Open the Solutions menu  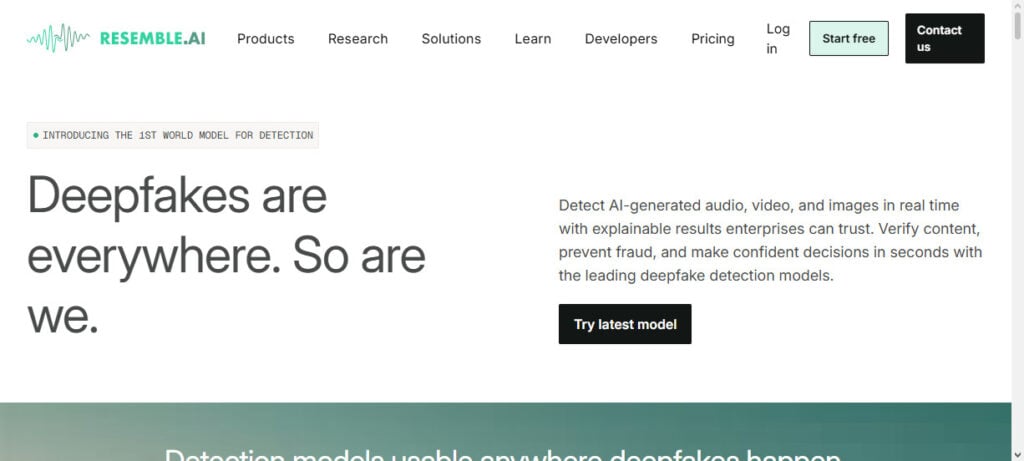451,39
